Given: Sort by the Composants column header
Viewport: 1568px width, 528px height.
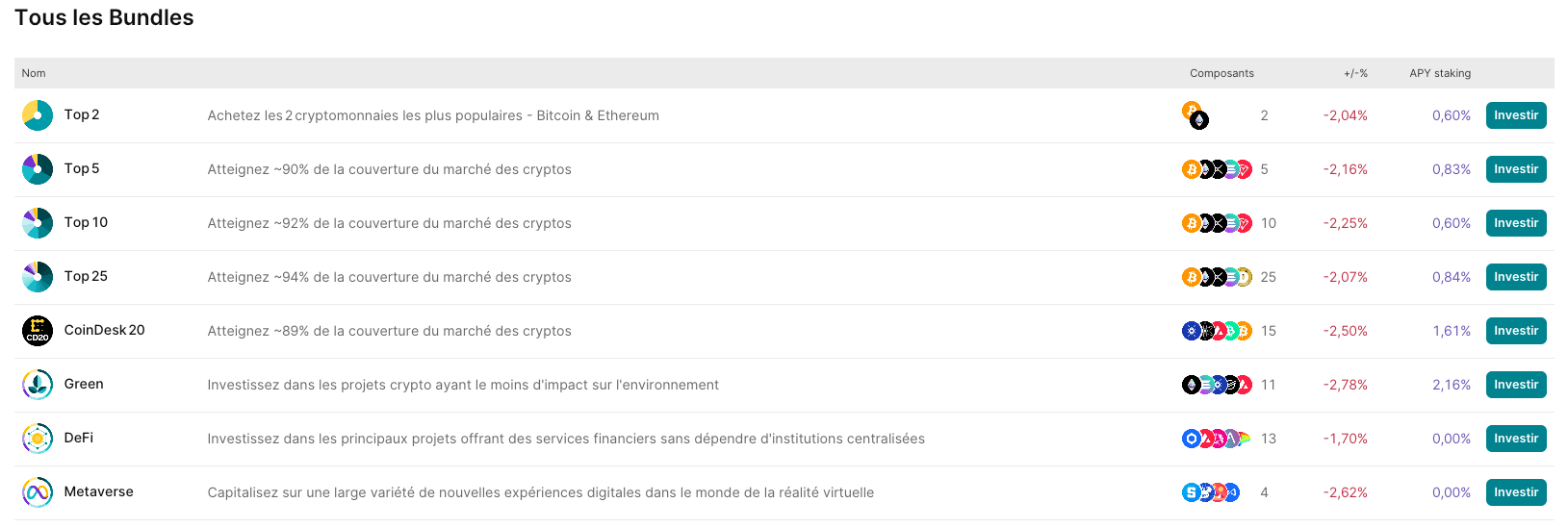Looking at the screenshot, I should (1221, 73).
